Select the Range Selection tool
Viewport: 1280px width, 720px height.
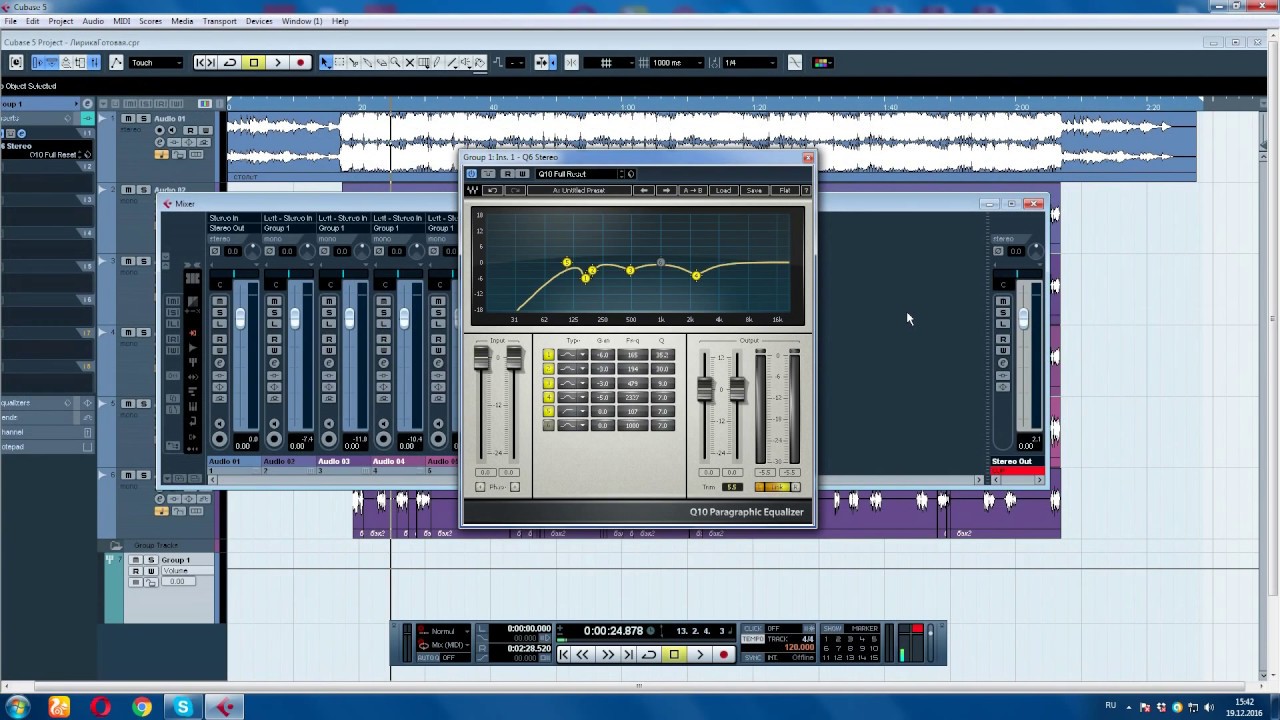tap(340, 62)
